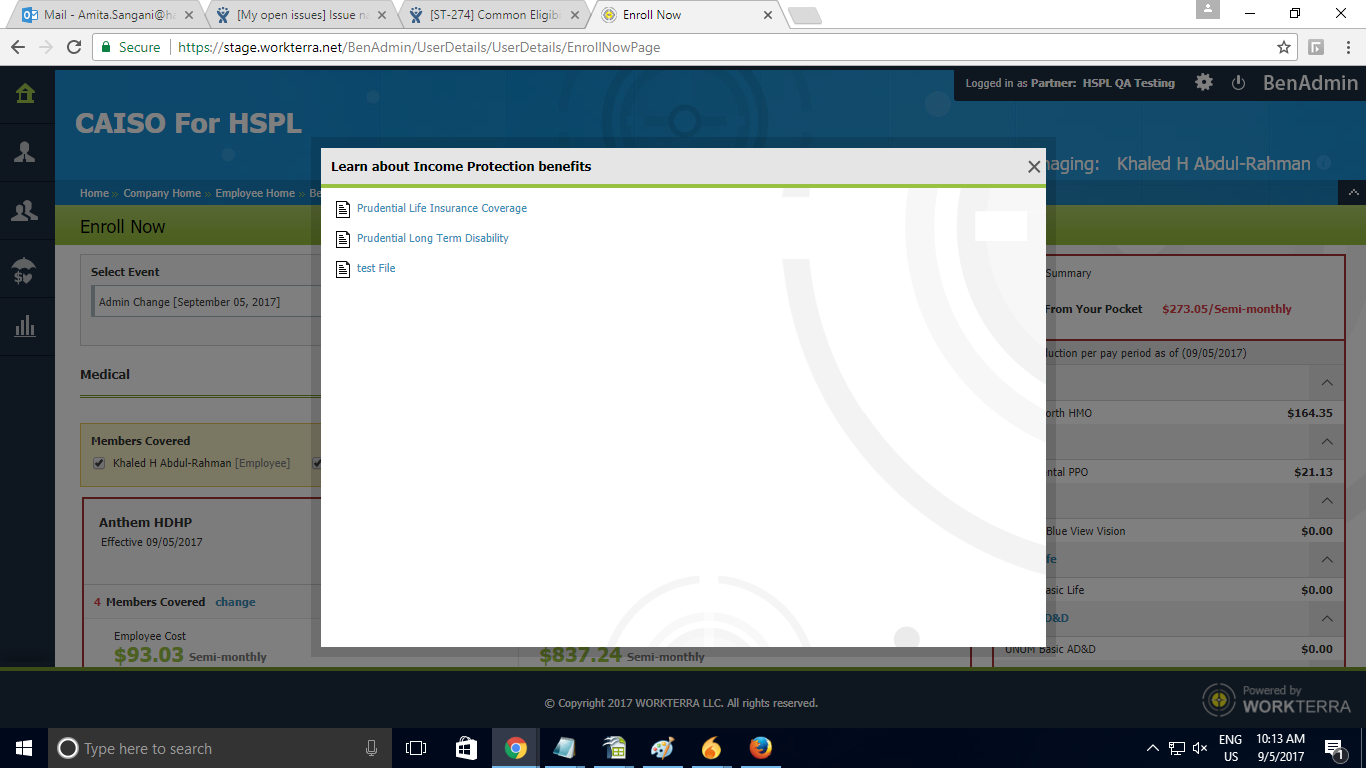1366x768 pixels.
Task: Click document icon beside Prudential Long Term Disability
Action: pyautogui.click(x=344, y=239)
